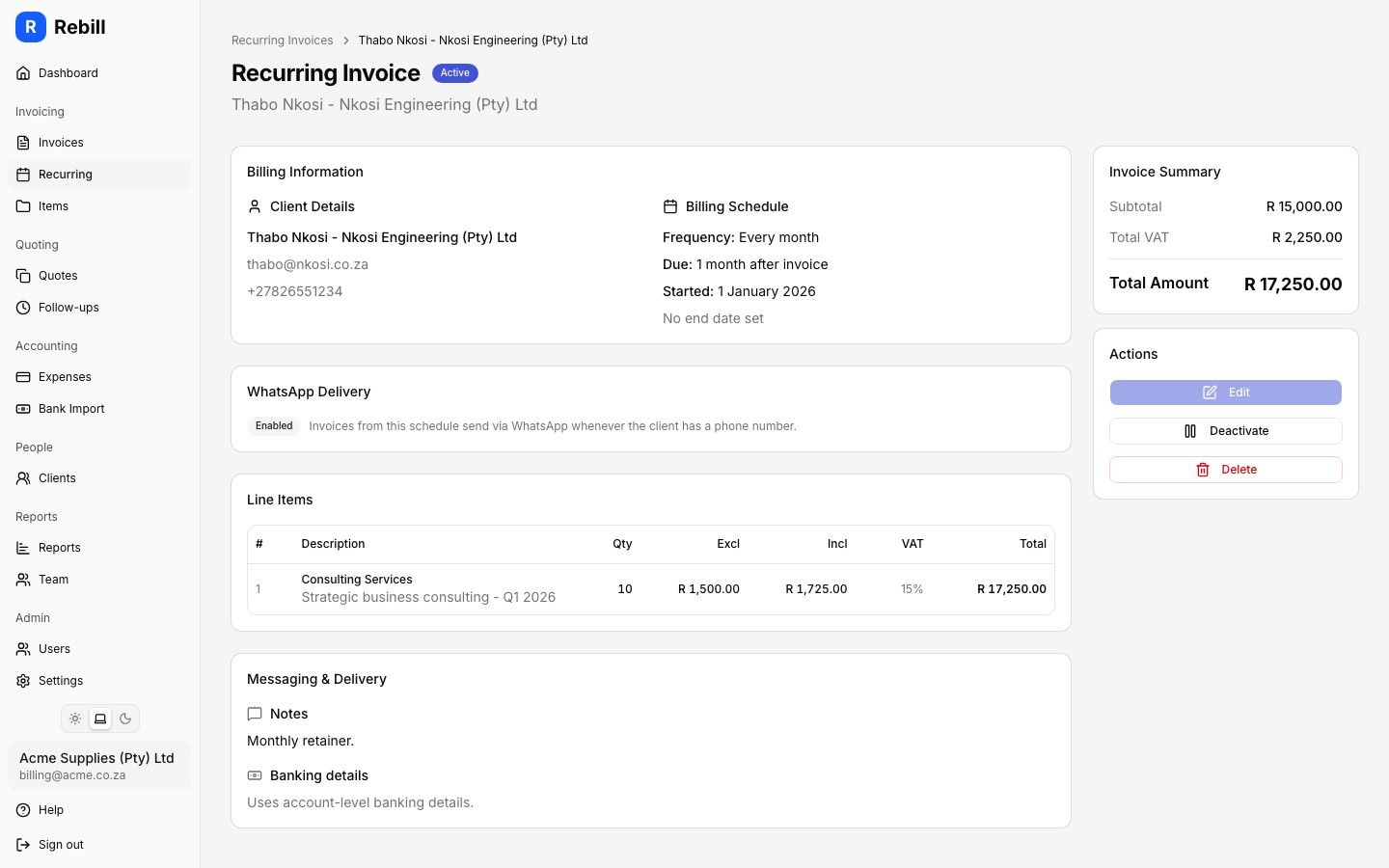Open Clients page
This screenshot has width=1389, height=868.
(x=100, y=478)
